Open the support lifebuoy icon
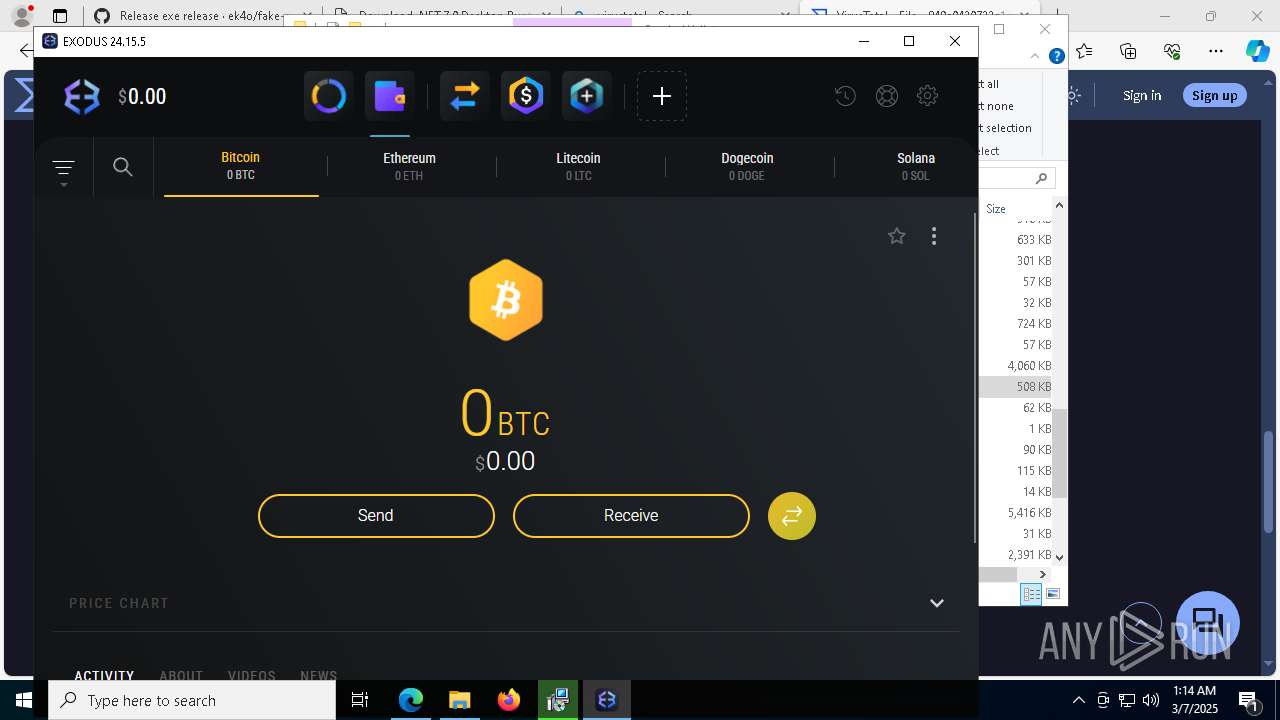 pos(886,96)
